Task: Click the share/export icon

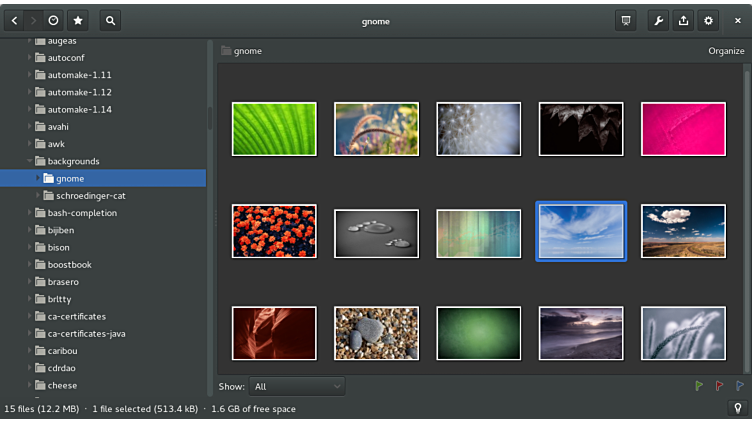Action: (x=683, y=20)
